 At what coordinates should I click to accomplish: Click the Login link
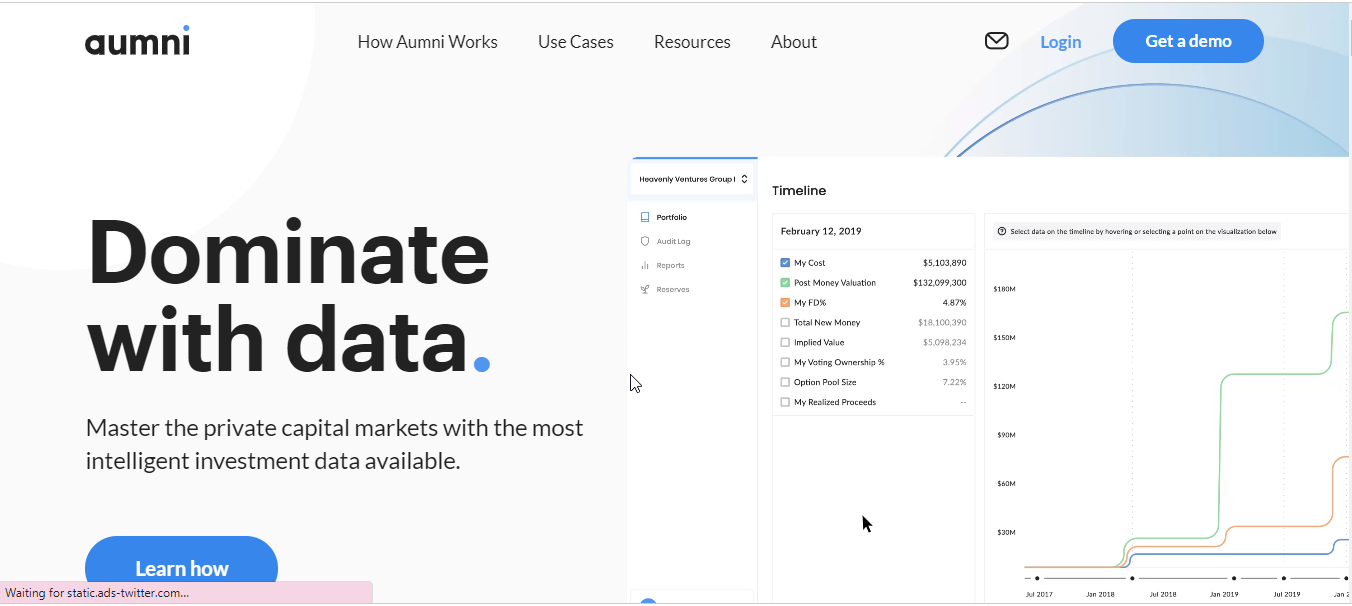(1060, 41)
